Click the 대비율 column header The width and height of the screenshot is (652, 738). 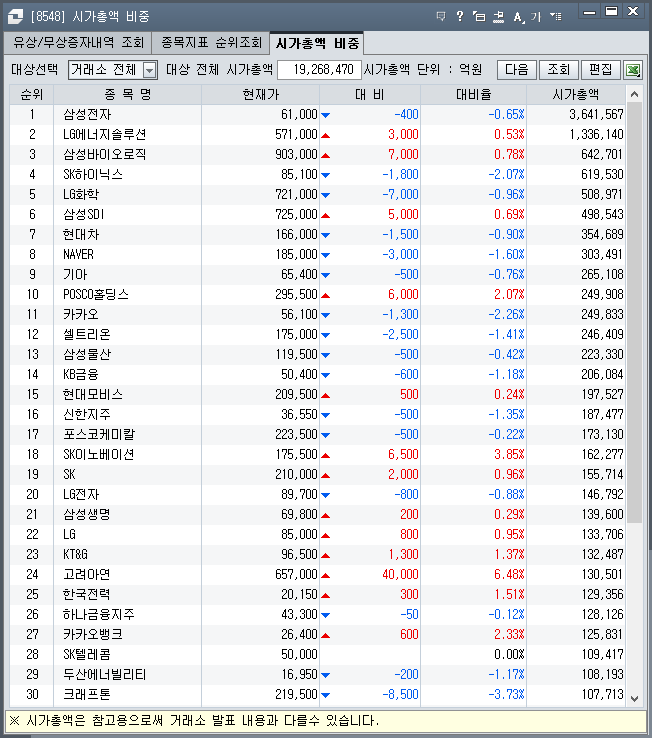pos(474,95)
